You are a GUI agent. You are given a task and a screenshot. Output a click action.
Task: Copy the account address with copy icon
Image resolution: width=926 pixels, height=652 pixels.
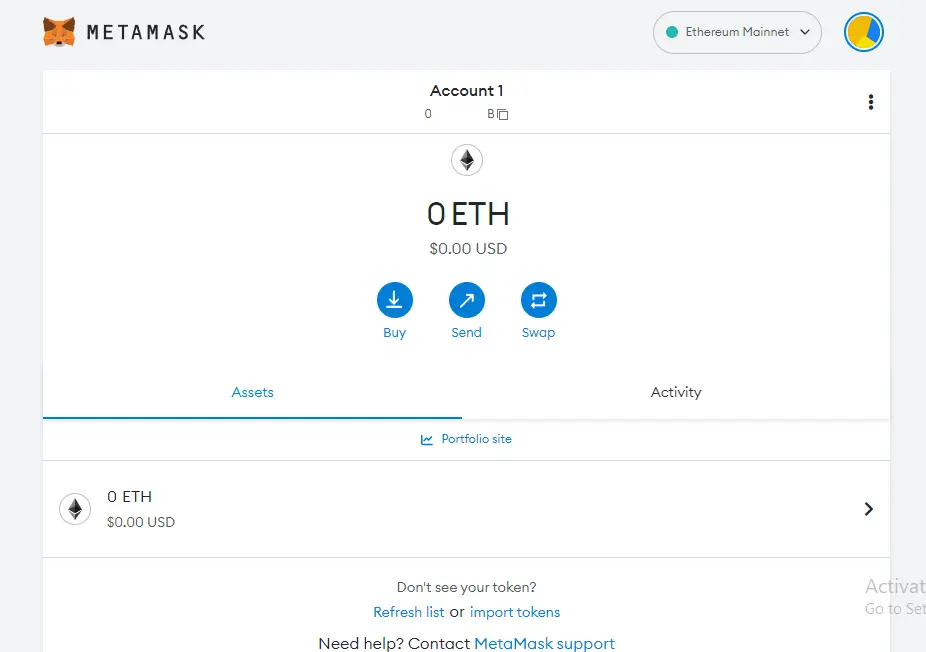(503, 115)
